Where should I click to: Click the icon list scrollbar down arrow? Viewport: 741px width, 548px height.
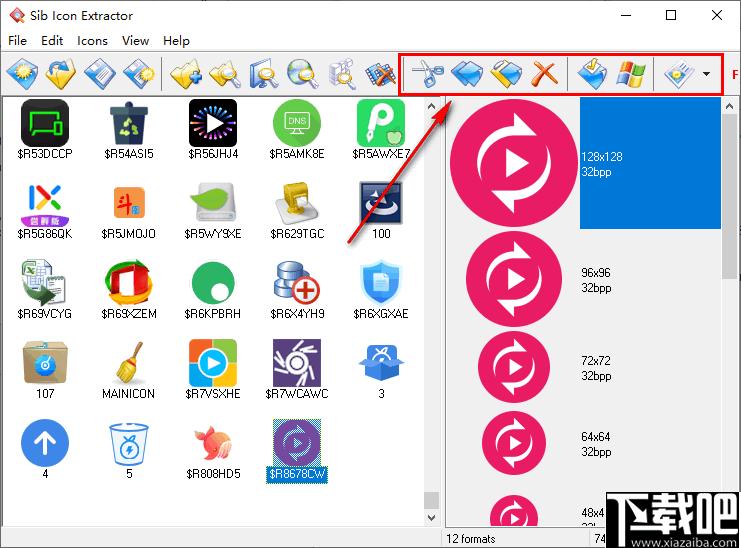tap(431, 517)
